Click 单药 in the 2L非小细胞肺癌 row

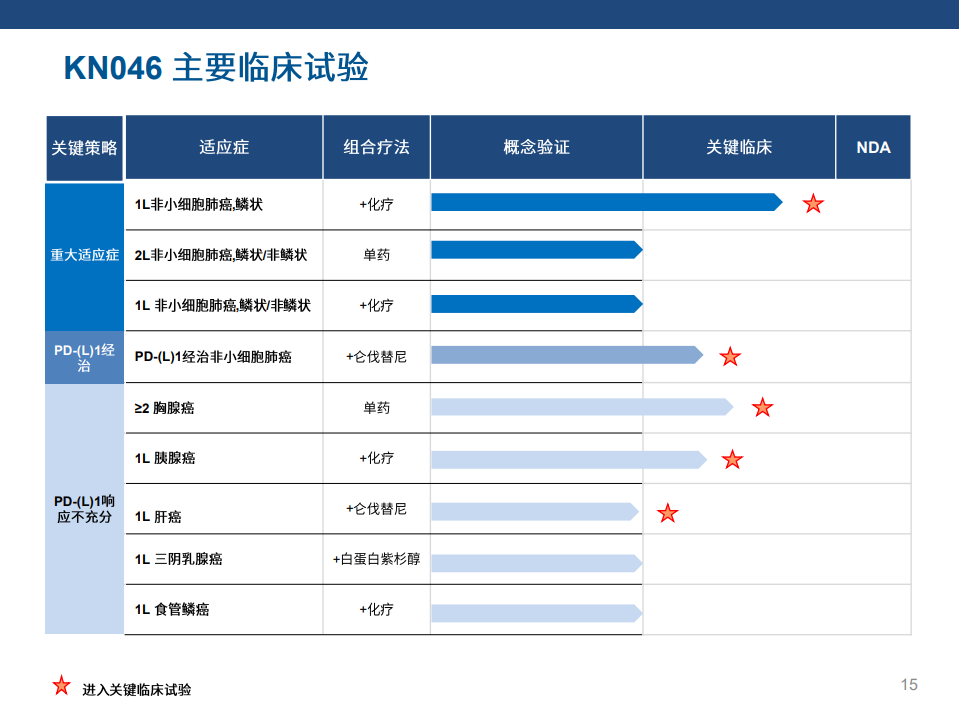(376, 254)
